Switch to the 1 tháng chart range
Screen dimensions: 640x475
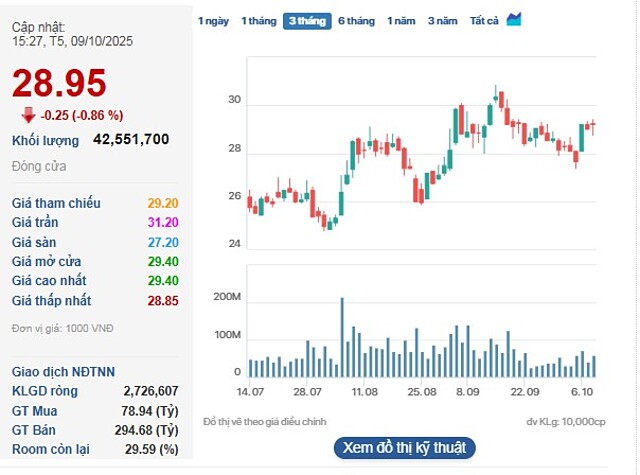click(x=259, y=20)
